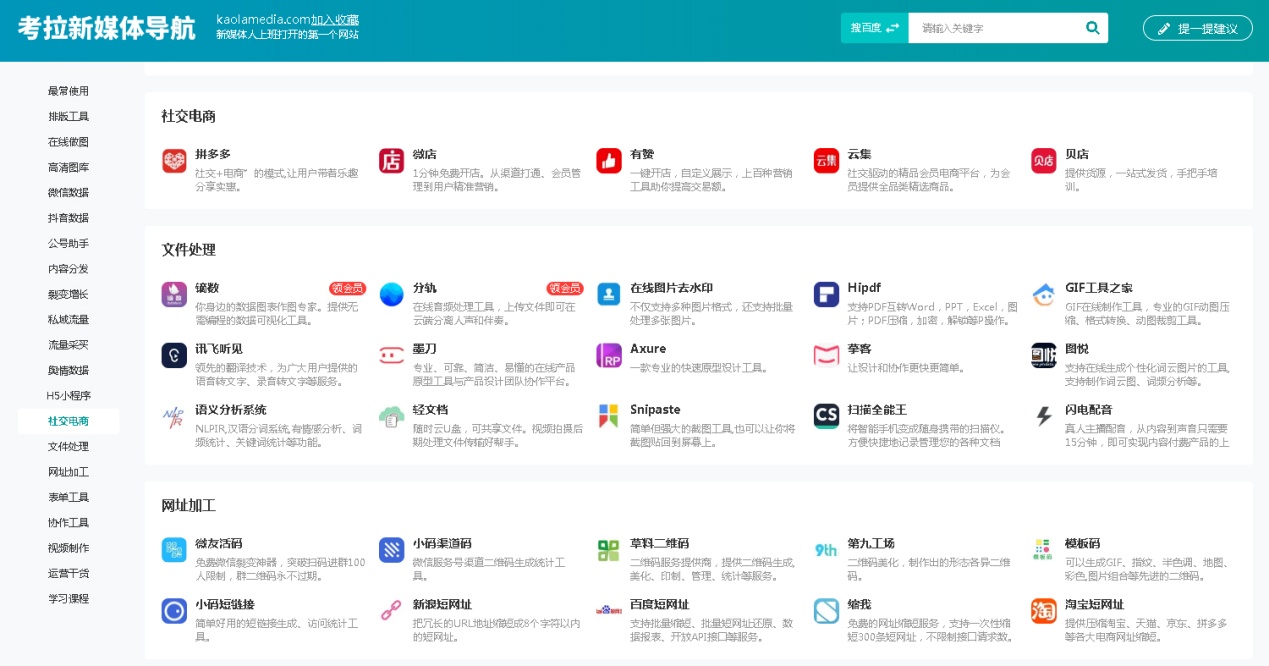The height and width of the screenshot is (666, 1269).
Task: Select the 闪电配音 lightning icon
Action: point(1043,412)
